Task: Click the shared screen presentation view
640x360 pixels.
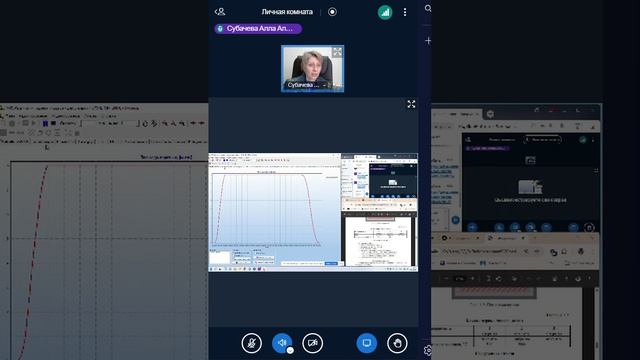Action: coord(313,212)
